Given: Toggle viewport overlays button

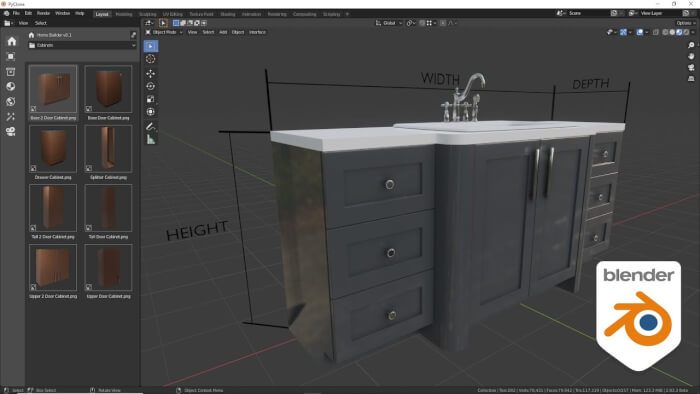Looking at the screenshot, I should (x=640, y=32).
